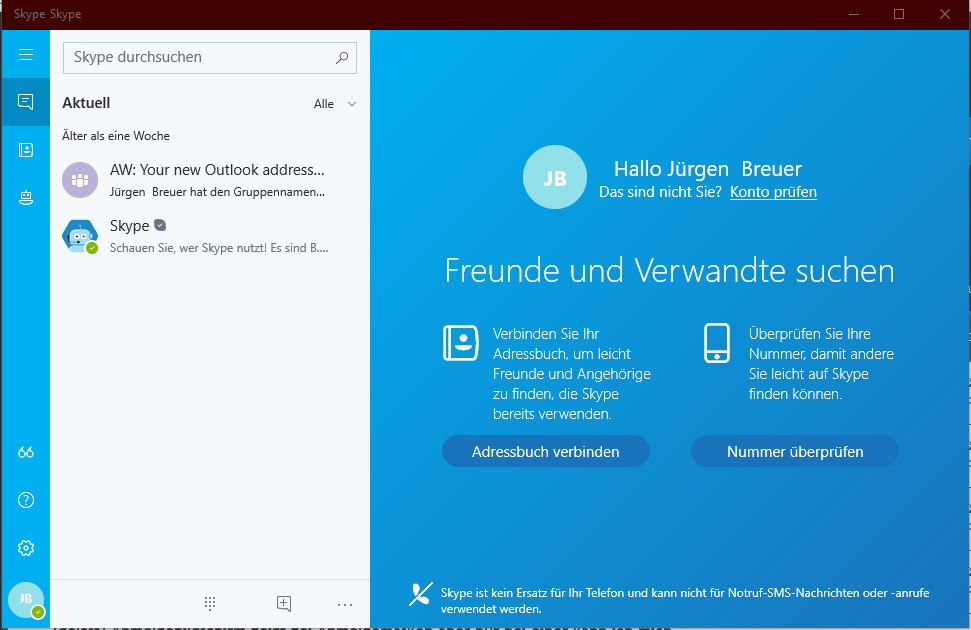The width and height of the screenshot is (971, 630).
Task: Start a new chat with the plus icon
Action: [x=284, y=603]
